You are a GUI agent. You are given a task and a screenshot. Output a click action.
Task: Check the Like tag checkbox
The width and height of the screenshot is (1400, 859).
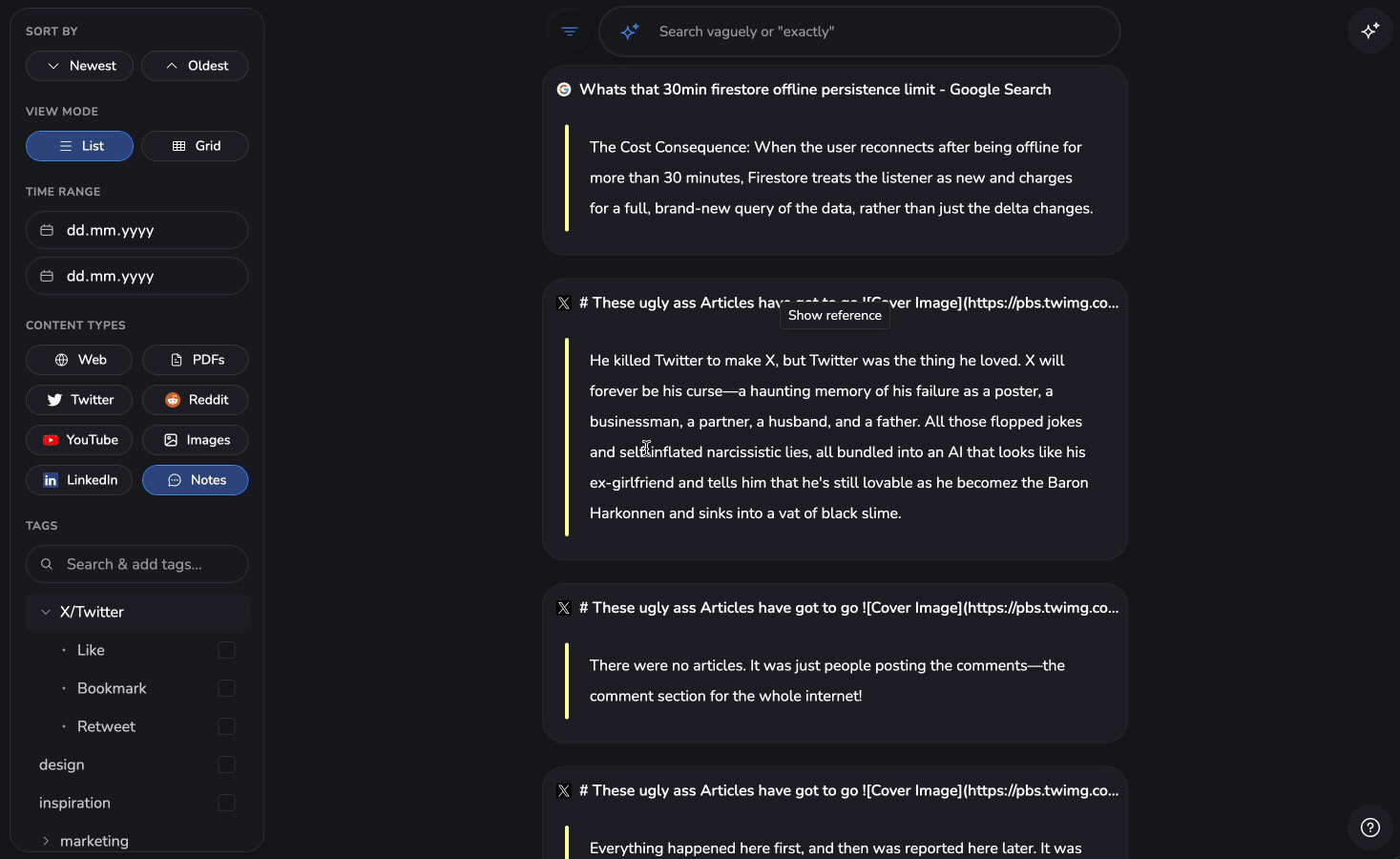226,650
